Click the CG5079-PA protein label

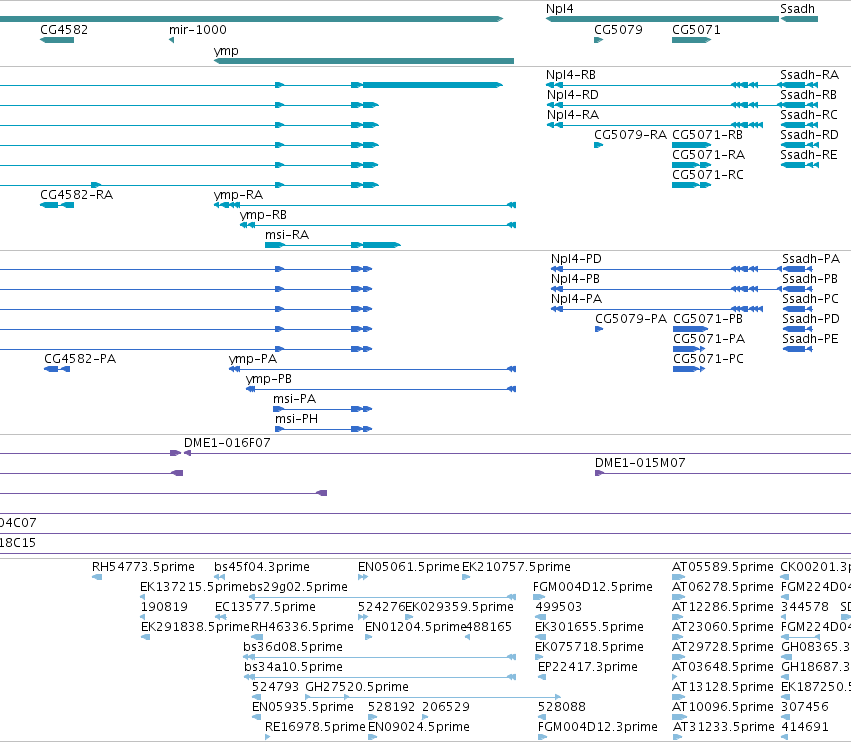[631, 319]
